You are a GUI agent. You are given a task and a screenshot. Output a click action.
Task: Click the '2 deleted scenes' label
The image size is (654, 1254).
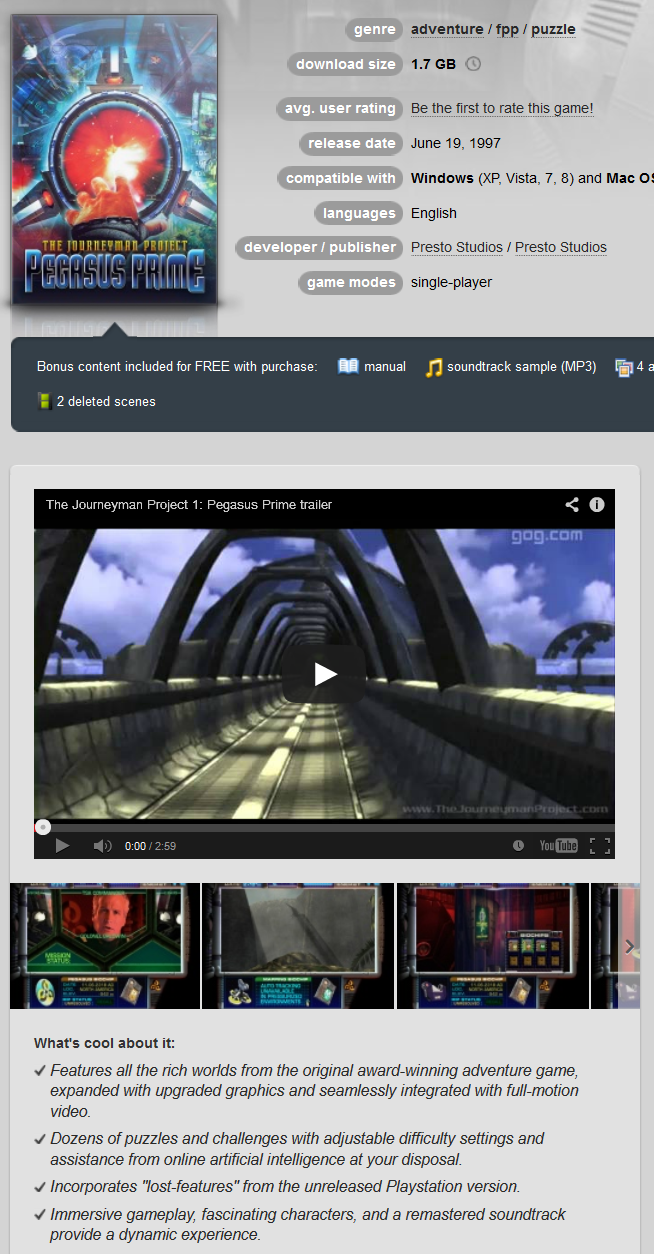[106, 401]
